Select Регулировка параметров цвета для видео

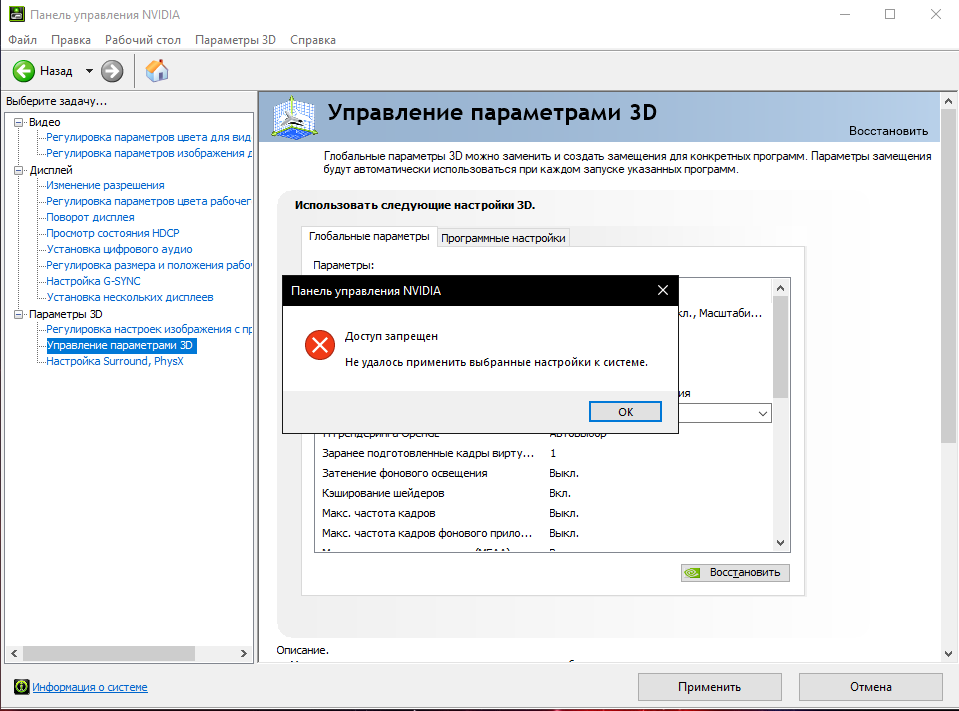149,137
